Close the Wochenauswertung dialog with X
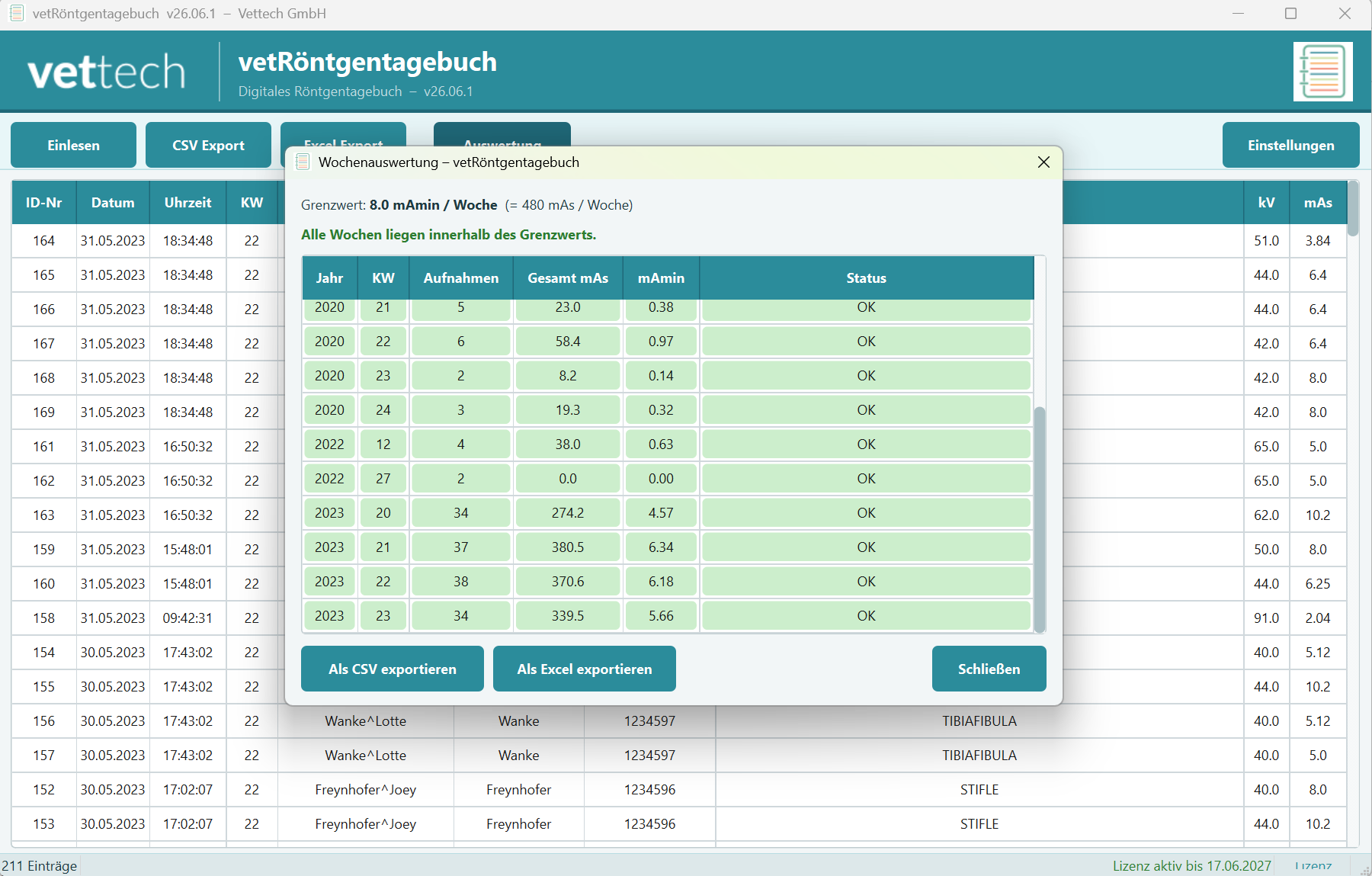Screen dimensions: 1372x876 (x=1043, y=162)
